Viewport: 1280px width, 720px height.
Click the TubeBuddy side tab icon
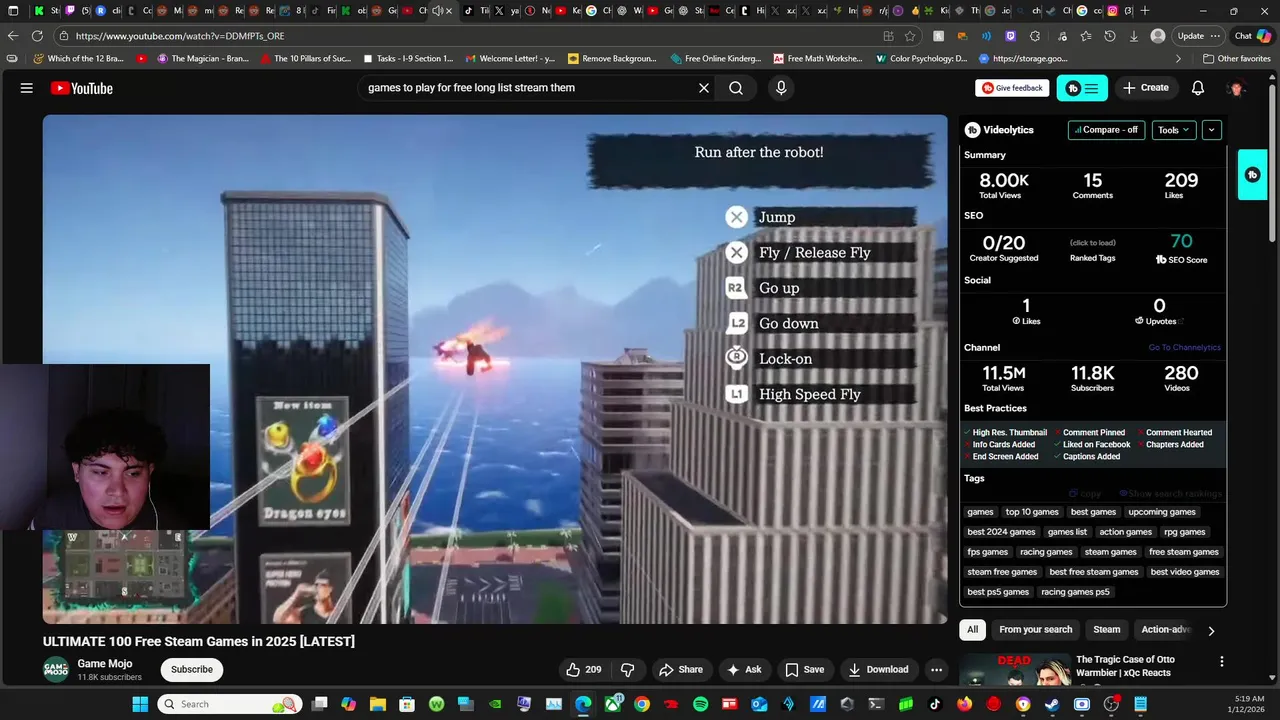coord(1252,175)
